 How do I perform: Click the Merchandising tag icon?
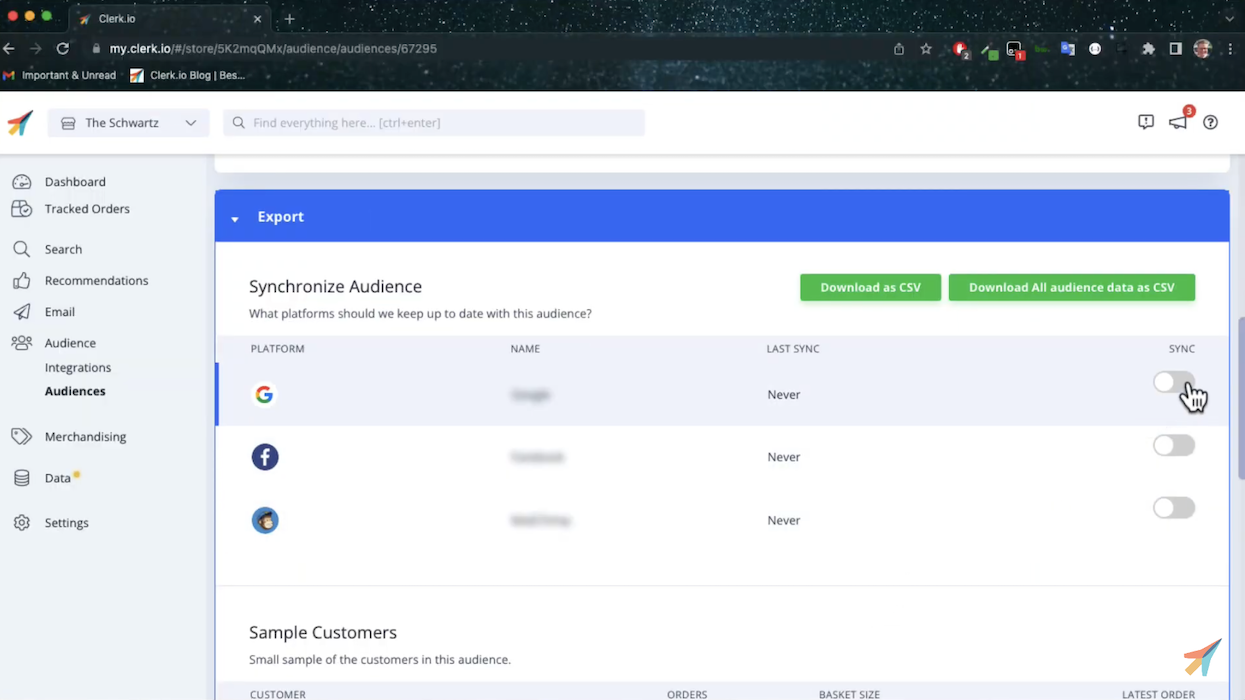21,437
